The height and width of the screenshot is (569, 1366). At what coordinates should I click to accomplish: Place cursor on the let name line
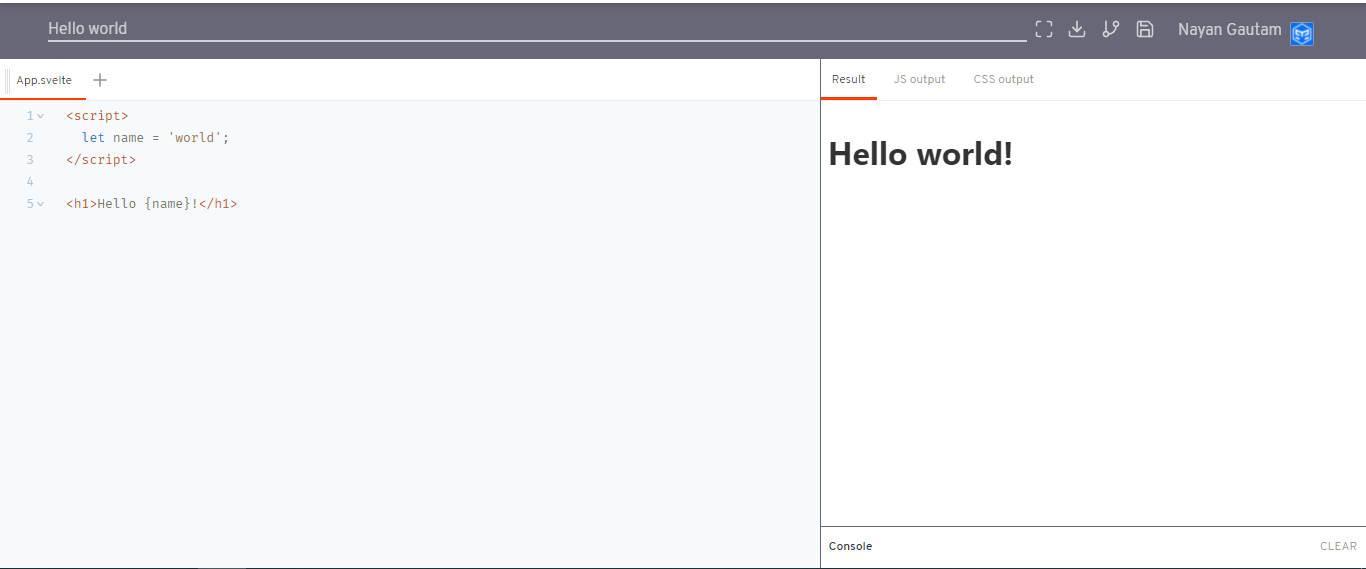(x=156, y=138)
